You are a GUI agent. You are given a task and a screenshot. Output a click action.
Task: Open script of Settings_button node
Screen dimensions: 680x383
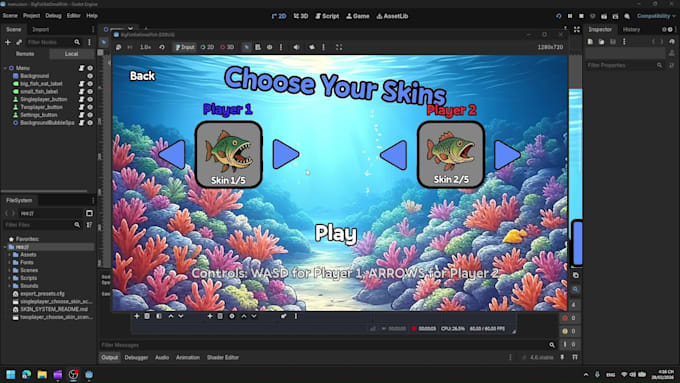pos(82,115)
